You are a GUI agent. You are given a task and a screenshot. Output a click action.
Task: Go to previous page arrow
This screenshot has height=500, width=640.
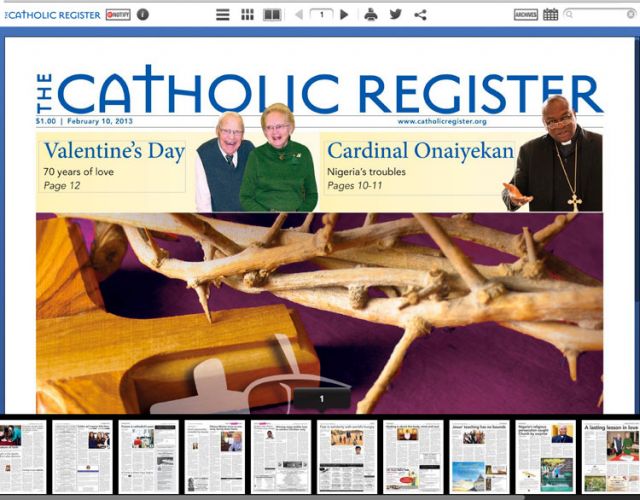299,15
